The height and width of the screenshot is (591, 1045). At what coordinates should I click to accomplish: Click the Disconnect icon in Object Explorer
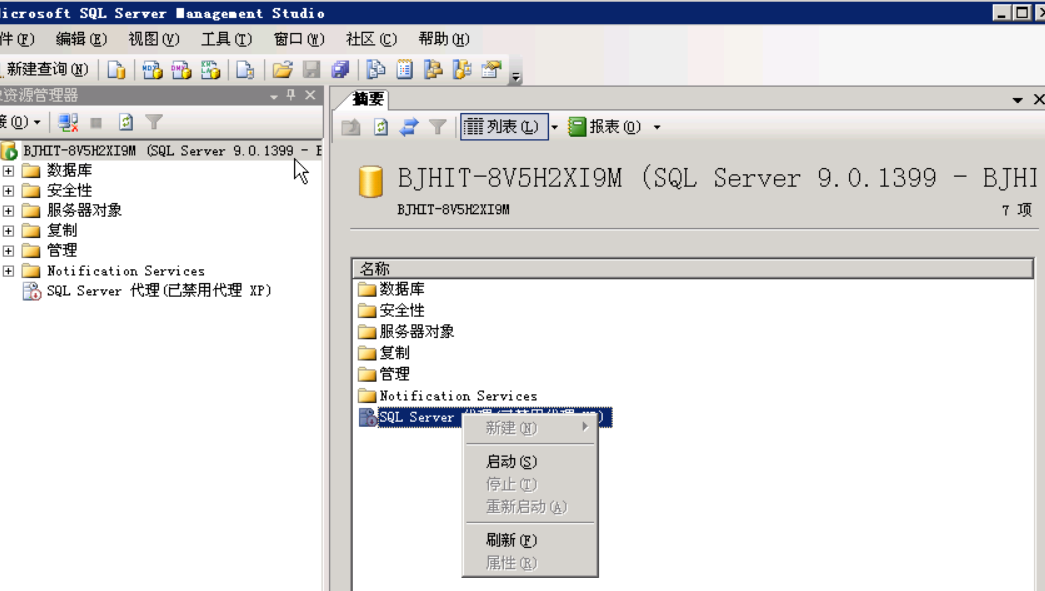(x=68, y=123)
